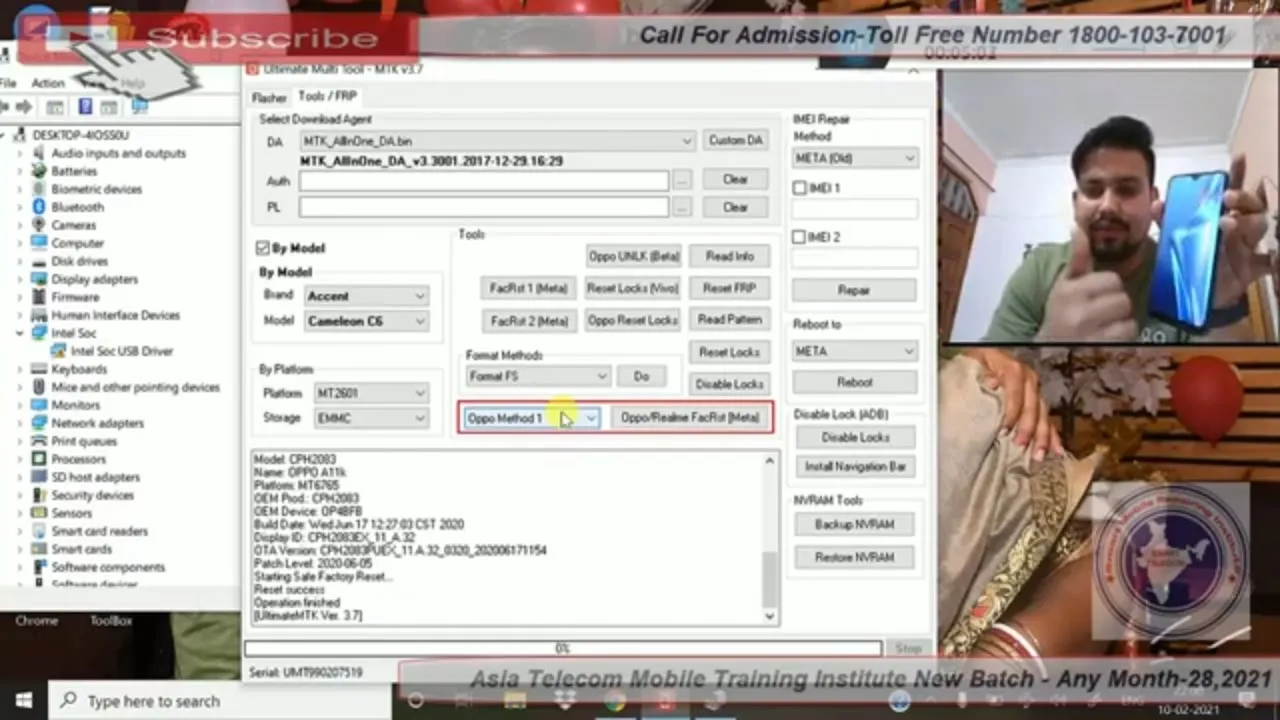The width and height of the screenshot is (1280, 720).
Task: Click scan for hardware changes monitor icon
Action: [x=139, y=106]
